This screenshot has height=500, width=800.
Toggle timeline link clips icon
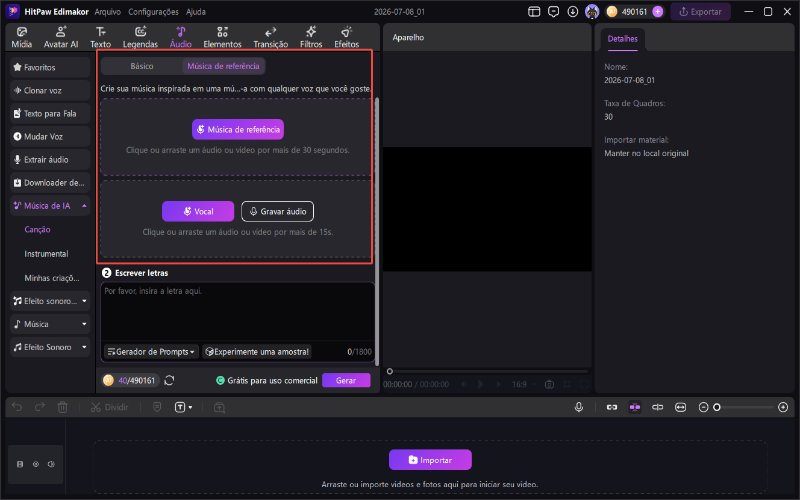612,407
